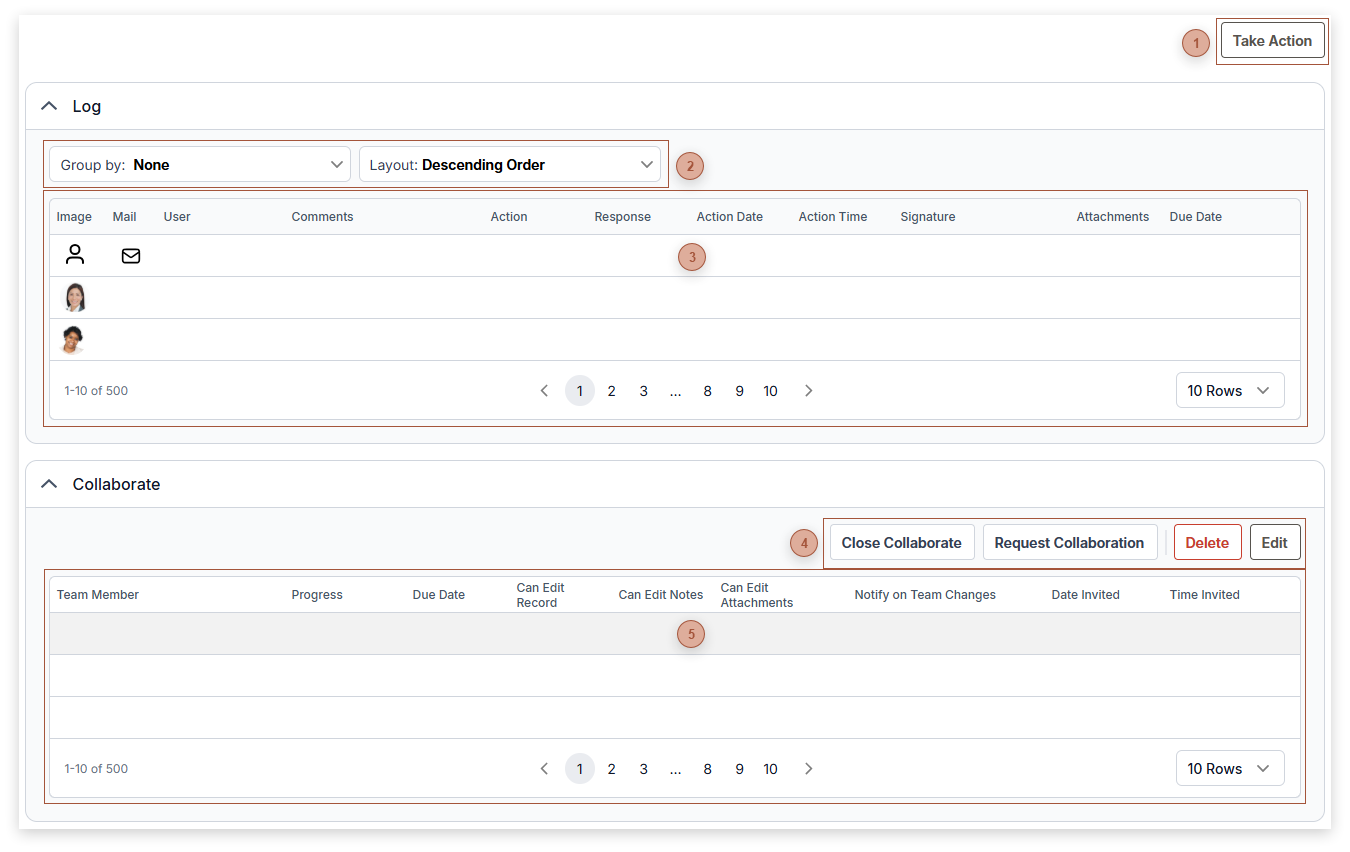Click the short-haired person's avatar in third Log row
The height and width of the screenshot is (852, 1350).
[x=72, y=340]
